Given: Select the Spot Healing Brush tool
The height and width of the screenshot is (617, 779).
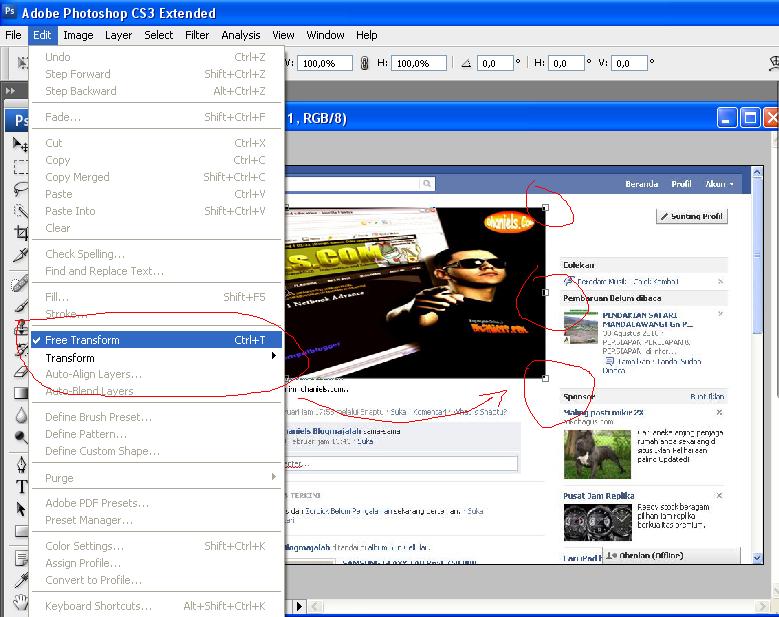Looking at the screenshot, I should pyautogui.click(x=20, y=284).
